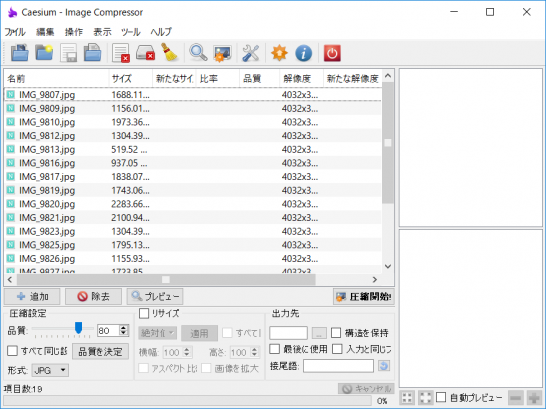Click the orange gear update icon
This screenshot has width=546, height=409.
[279, 53]
